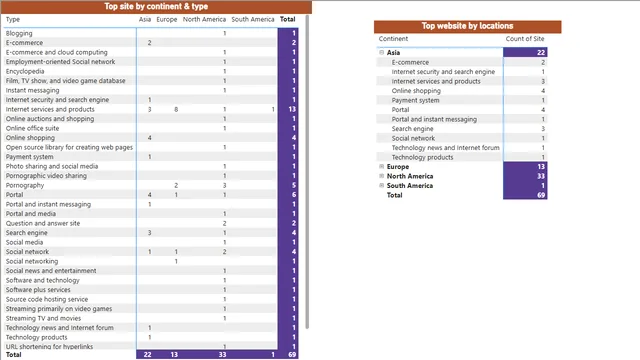Click the Continent column header
The height and width of the screenshot is (360, 640).
(x=393, y=39)
